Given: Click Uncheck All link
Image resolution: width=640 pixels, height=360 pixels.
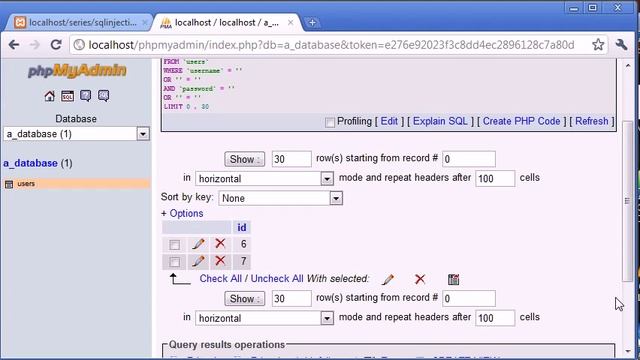Looking at the screenshot, I should 277,279.
